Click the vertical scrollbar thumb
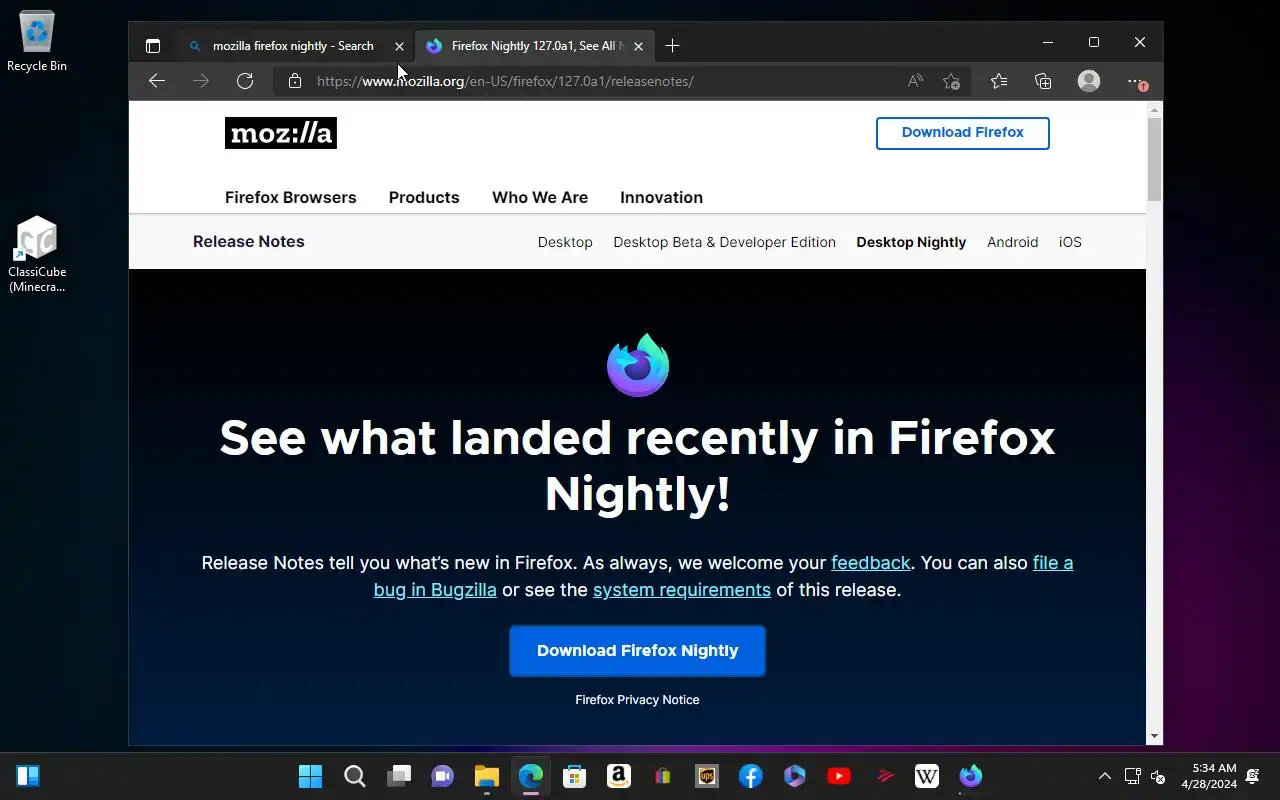The height and width of the screenshot is (800, 1280). tap(1154, 159)
